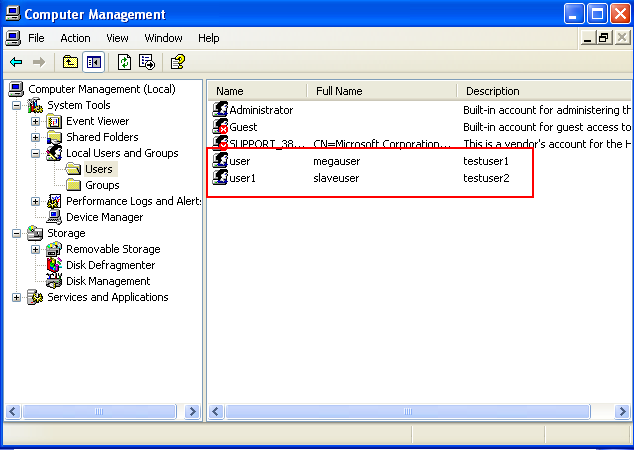634x450 pixels.
Task: Click the user list horizontal scrollbar thumb
Action: pyautogui.click(x=408, y=412)
